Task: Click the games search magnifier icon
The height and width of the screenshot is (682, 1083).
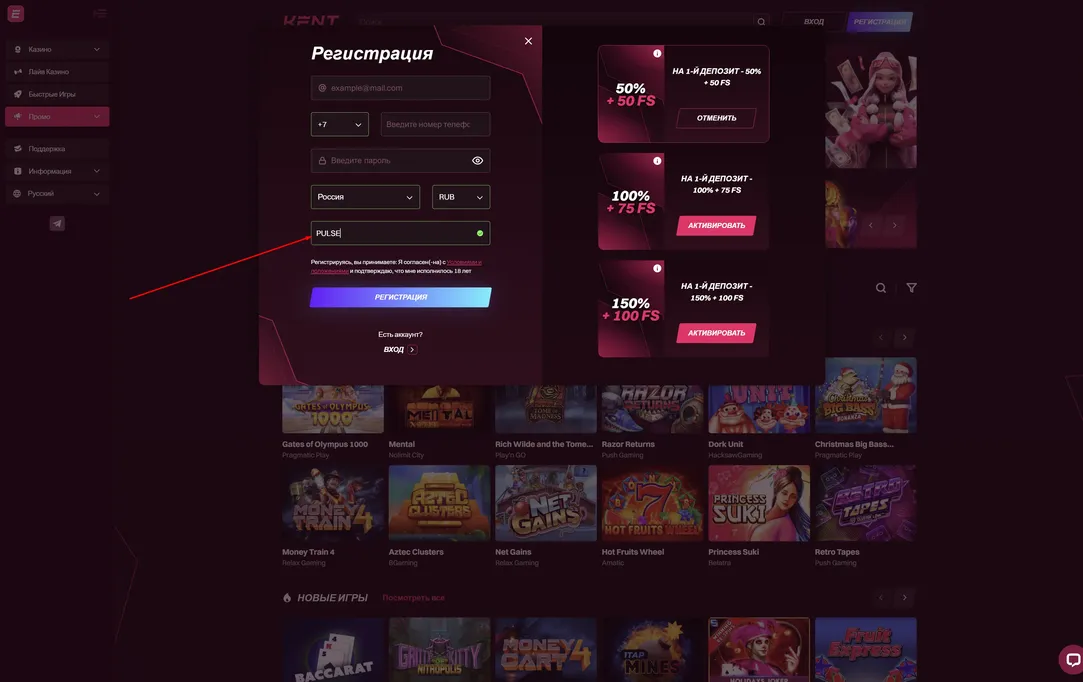Action: (881, 288)
